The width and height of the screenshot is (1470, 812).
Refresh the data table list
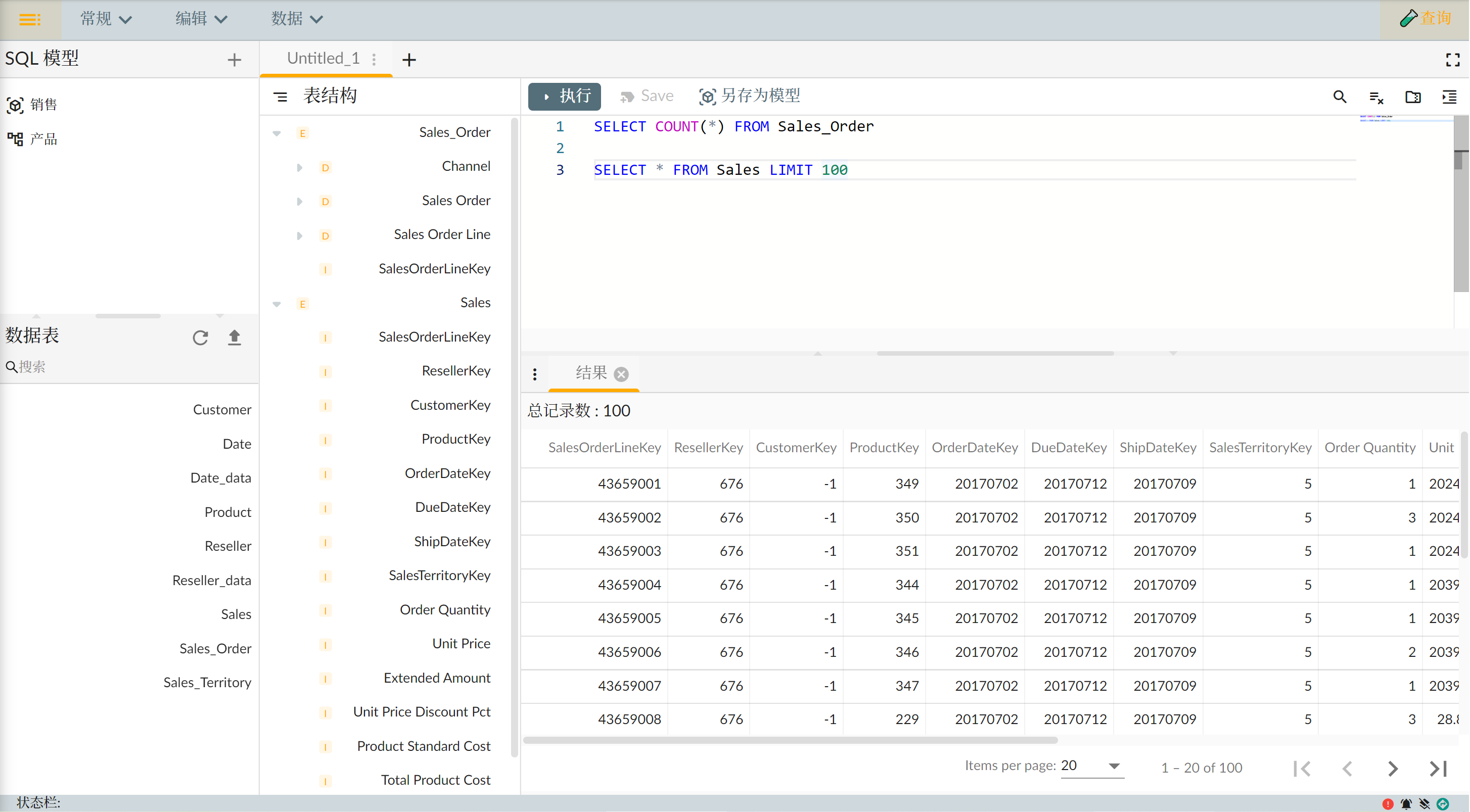[200, 338]
